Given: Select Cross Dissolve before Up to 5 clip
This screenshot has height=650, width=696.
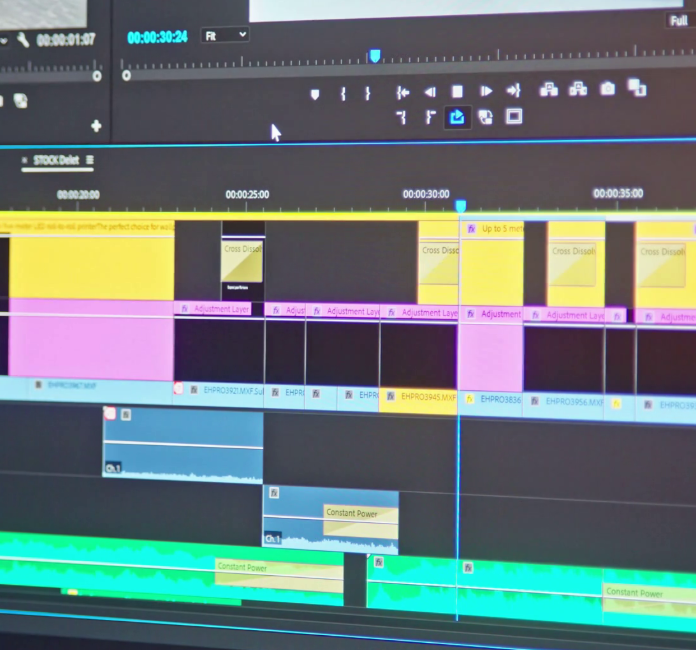Looking at the screenshot, I should (439, 263).
